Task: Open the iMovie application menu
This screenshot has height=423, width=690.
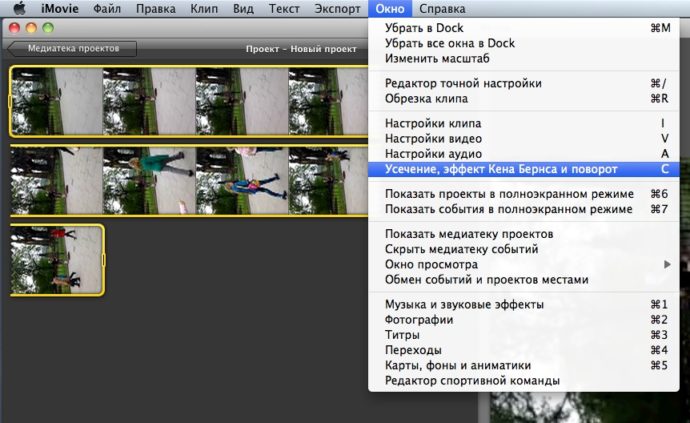Action: 59,8
